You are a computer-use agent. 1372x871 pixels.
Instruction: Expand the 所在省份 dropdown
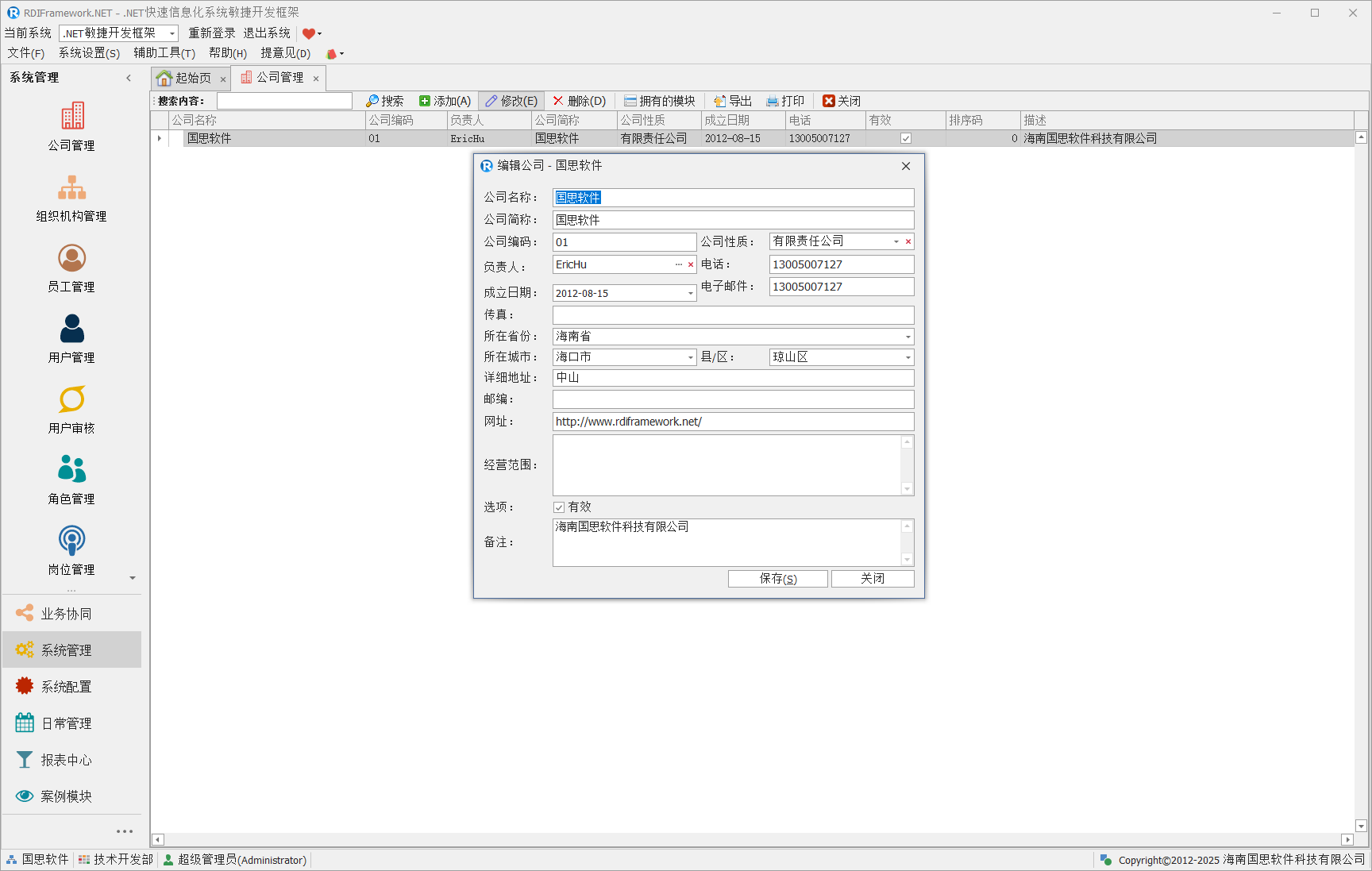point(908,337)
